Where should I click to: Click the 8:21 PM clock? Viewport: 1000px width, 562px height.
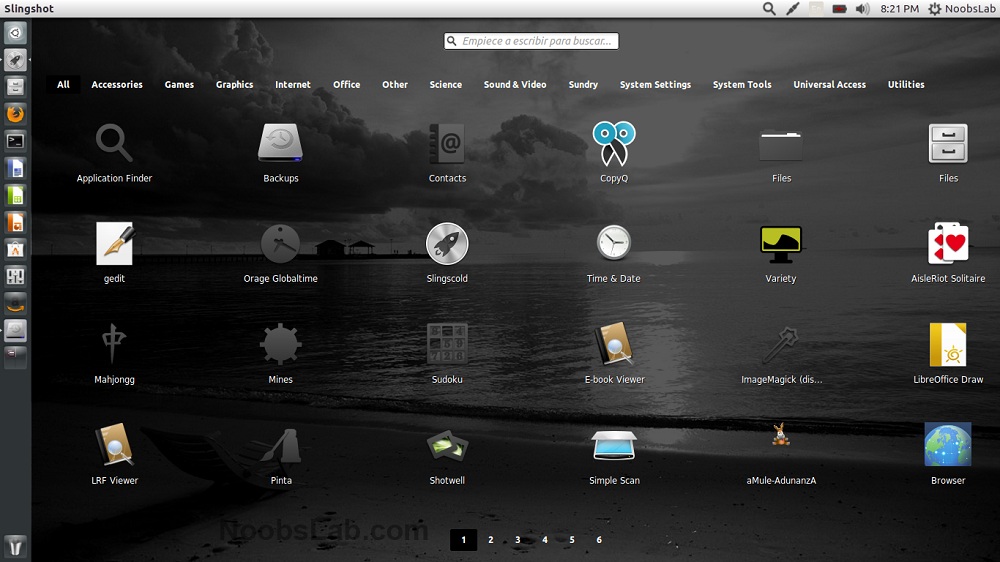click(x=899, y=9)
